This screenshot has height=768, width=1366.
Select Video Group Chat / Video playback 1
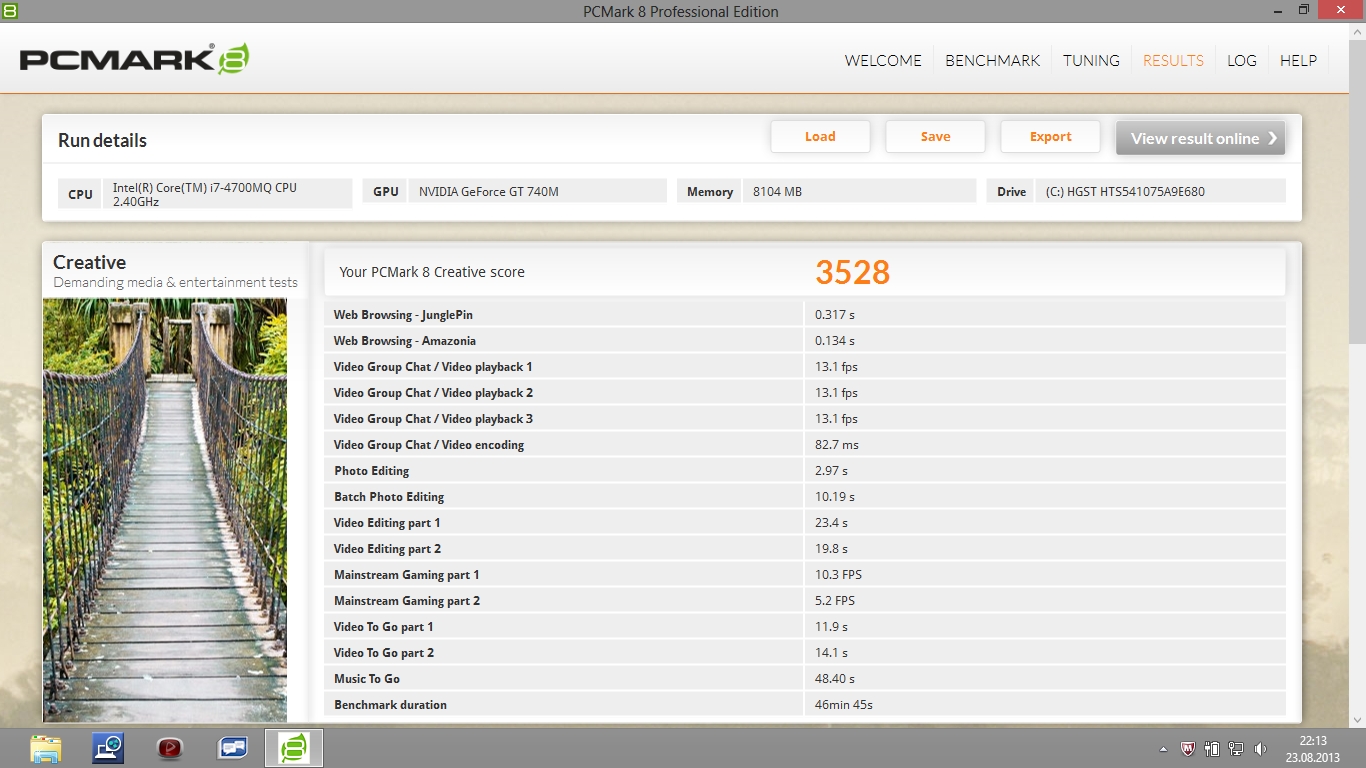pos(805,367)
